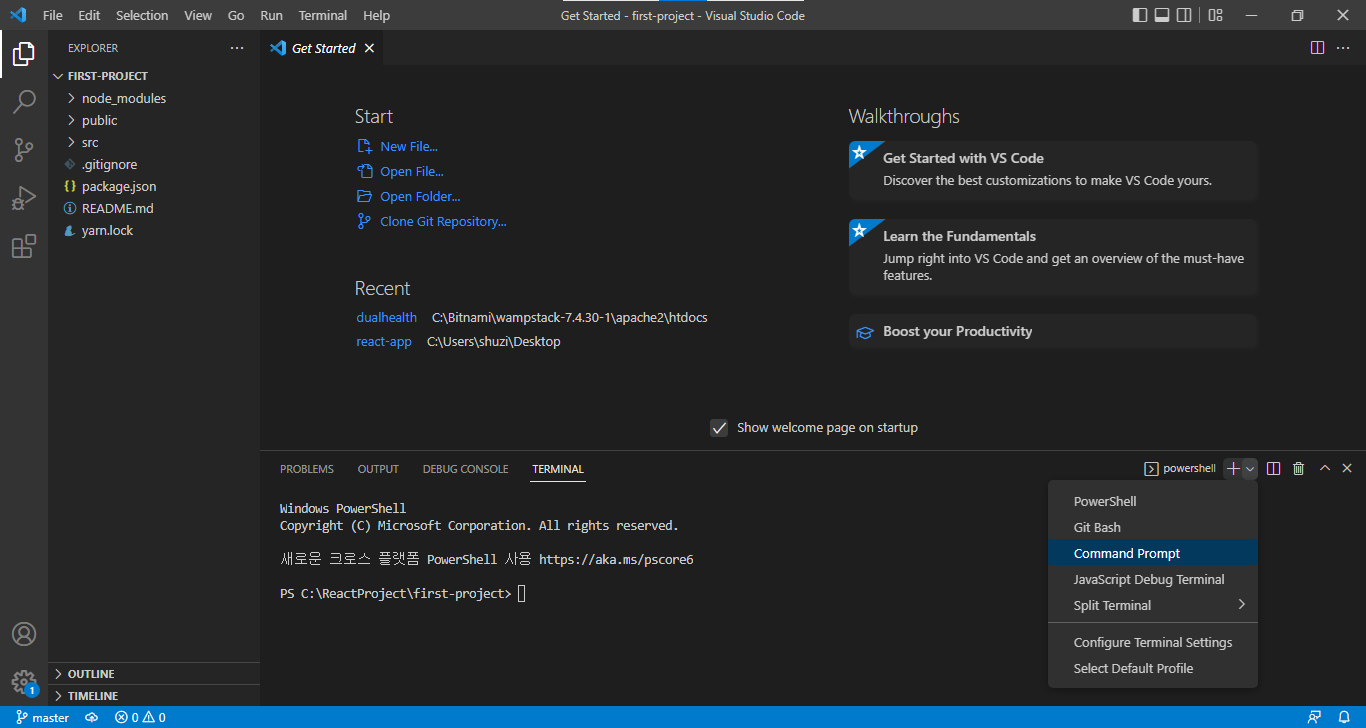Open the recent dualhealth project
Viewport: 1366px width, 728px height.
point(386,317)
